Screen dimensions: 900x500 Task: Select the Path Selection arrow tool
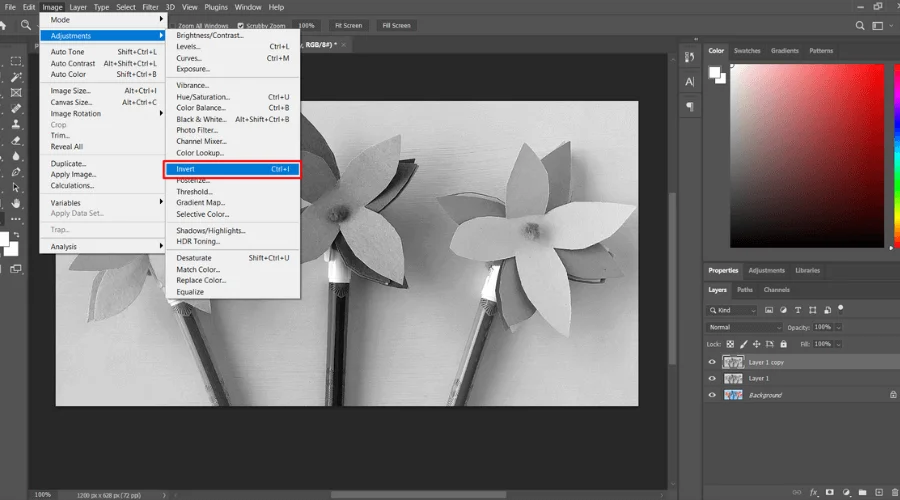pyautogui.click(x=16, y=187)
